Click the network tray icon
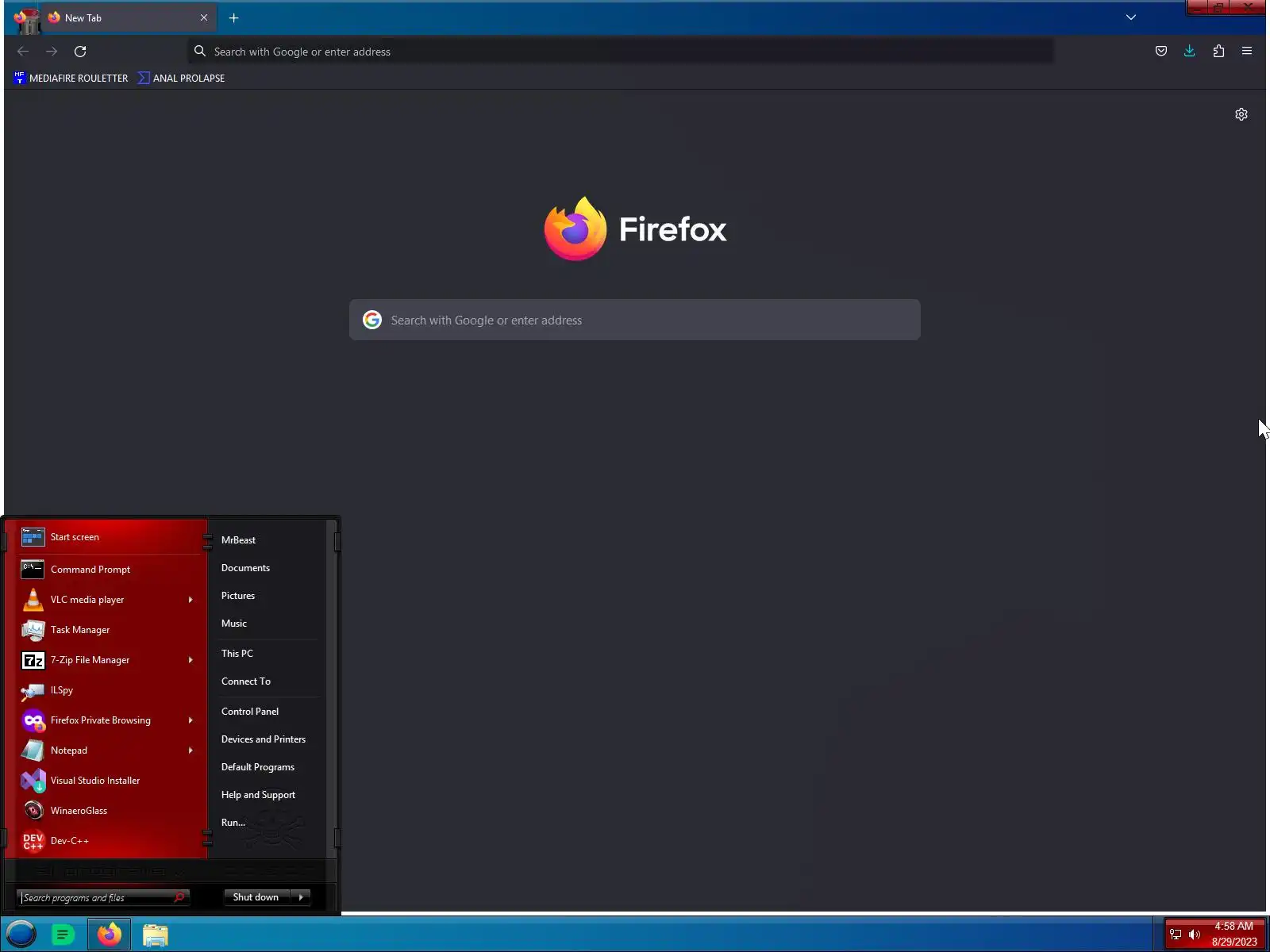 tap(1176, 935)
